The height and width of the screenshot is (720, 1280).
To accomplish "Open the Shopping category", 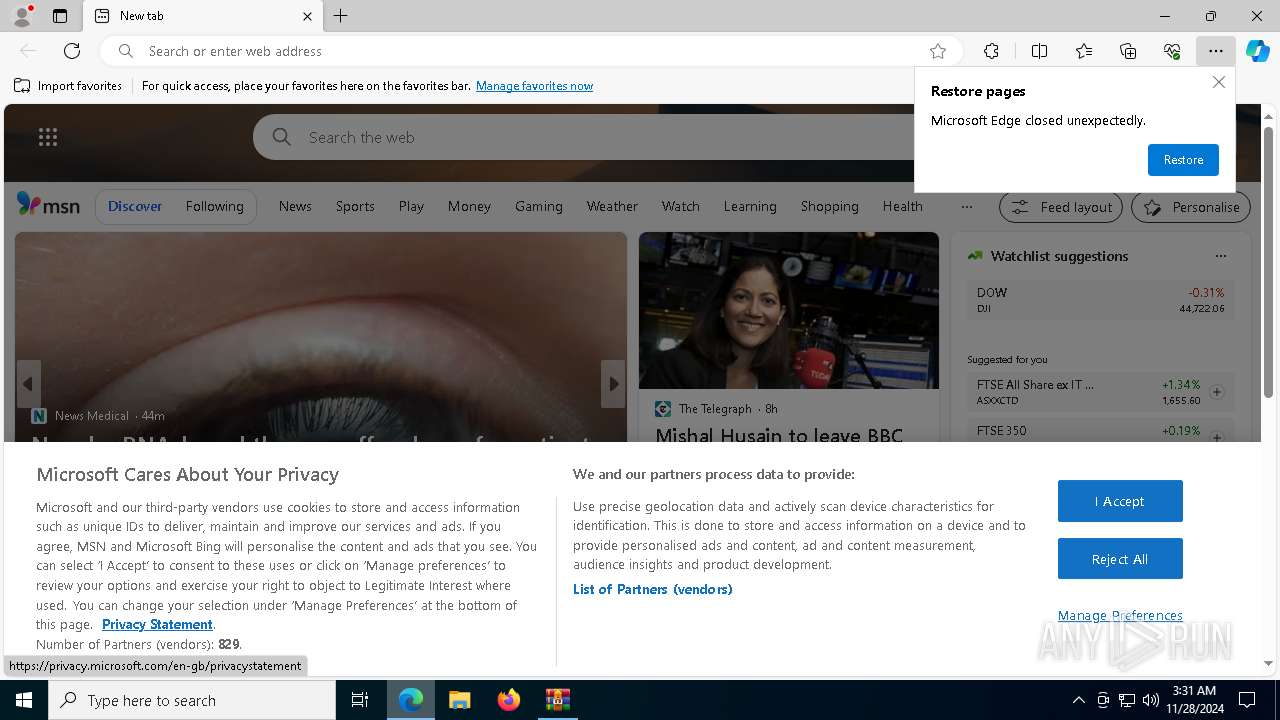I will [x=829, y=206].
